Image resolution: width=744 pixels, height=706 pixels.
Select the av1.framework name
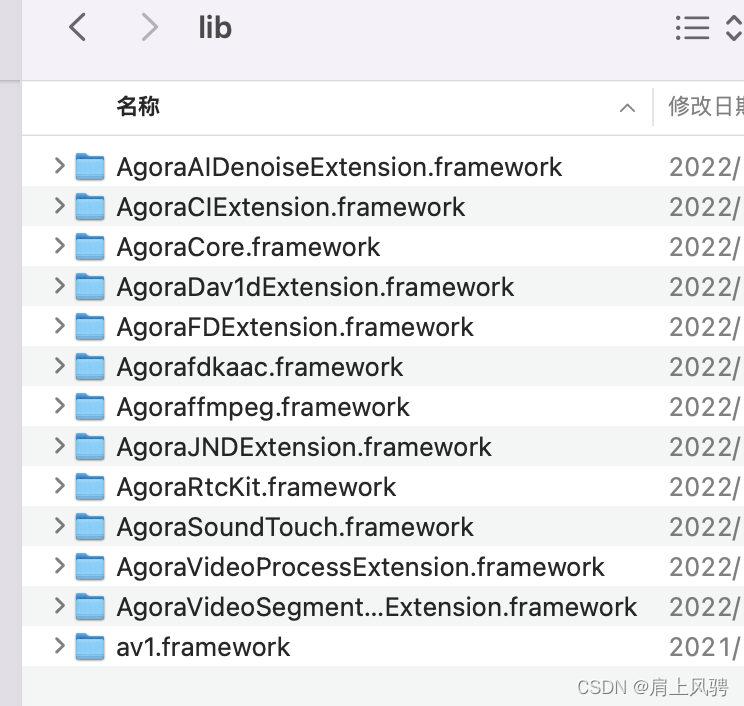point(203,647)
